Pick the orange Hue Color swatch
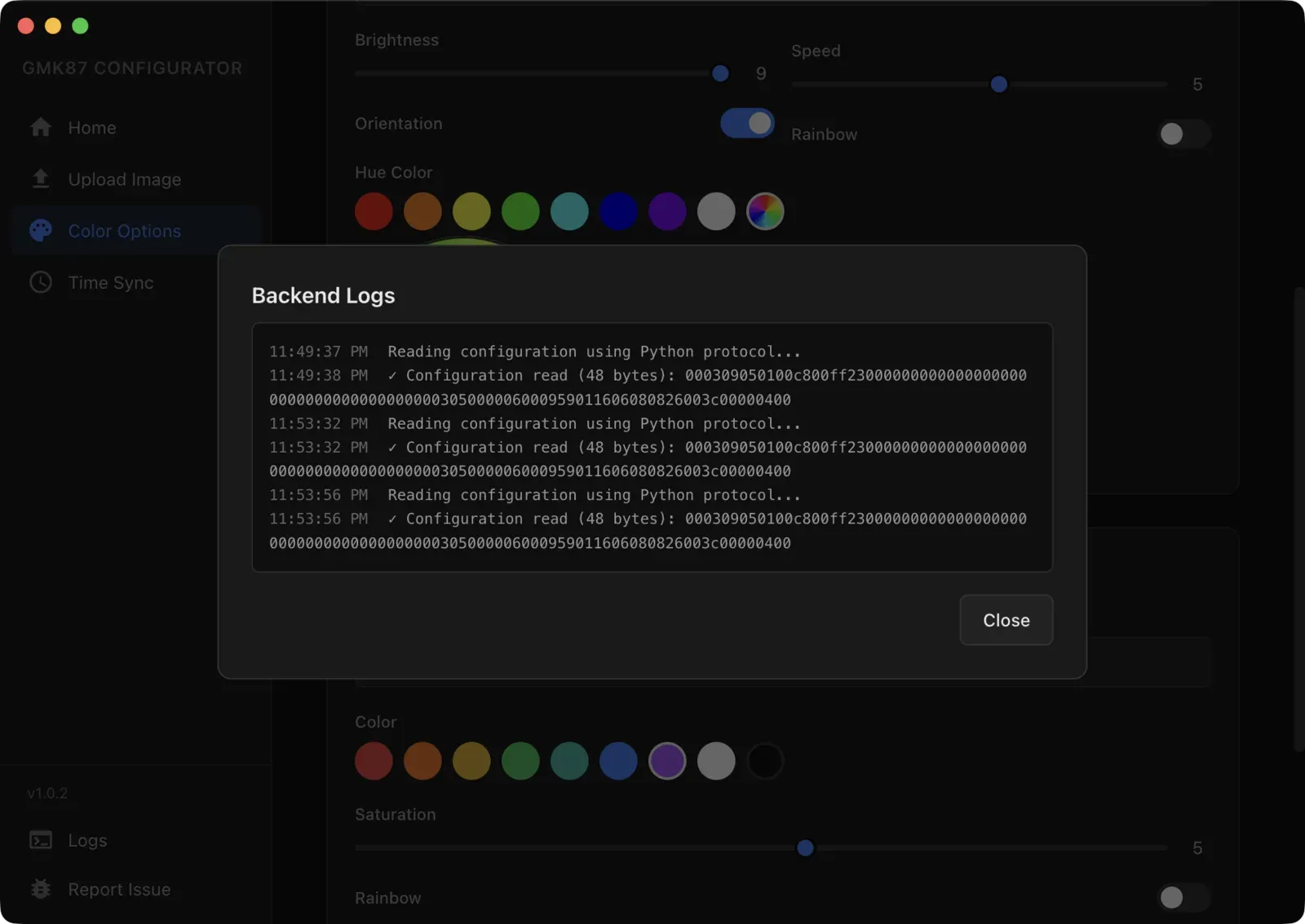The image size is (1305, 924). click(x=422, y=211)
